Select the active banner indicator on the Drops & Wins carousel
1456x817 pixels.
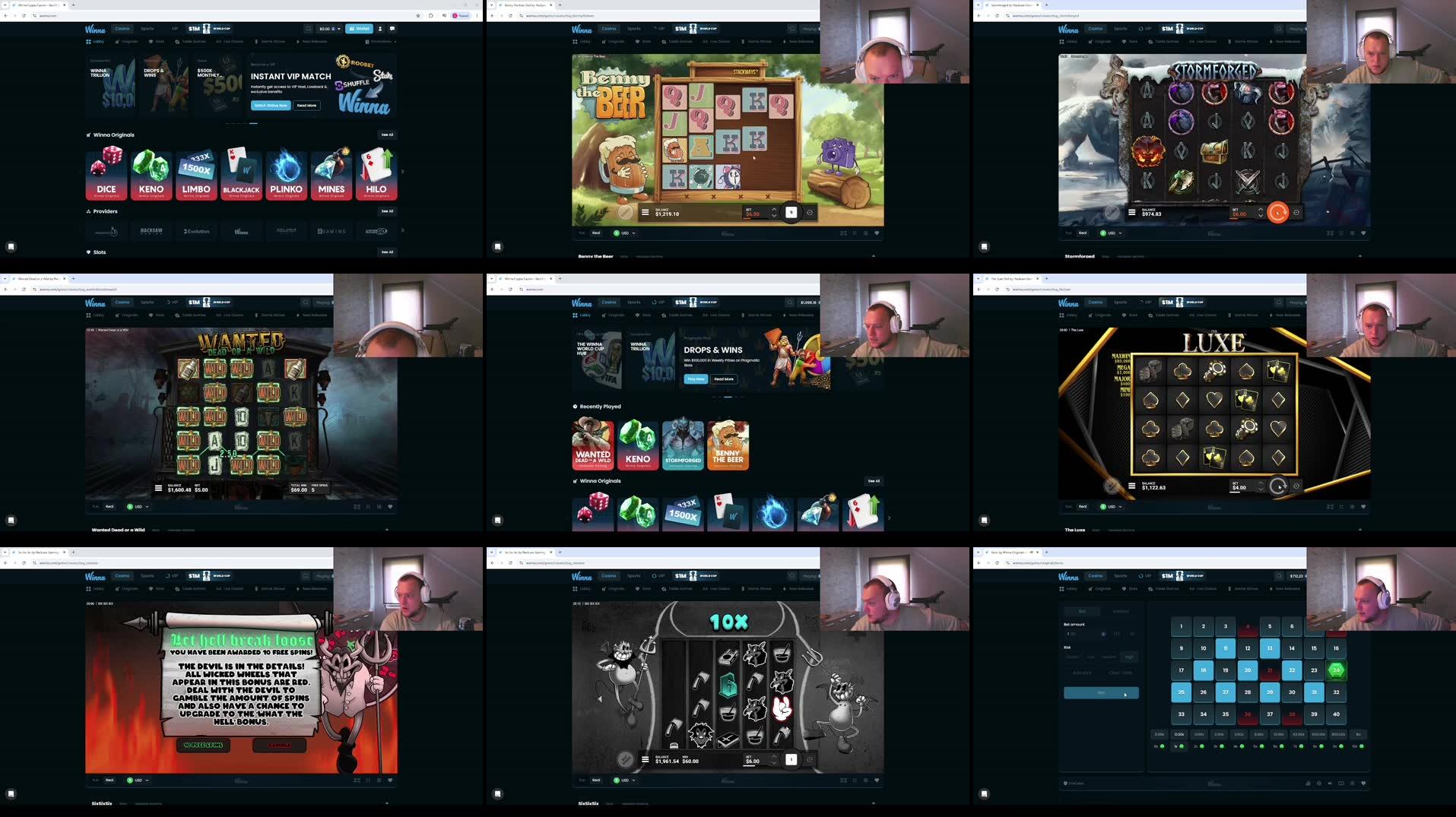[728, 397]
